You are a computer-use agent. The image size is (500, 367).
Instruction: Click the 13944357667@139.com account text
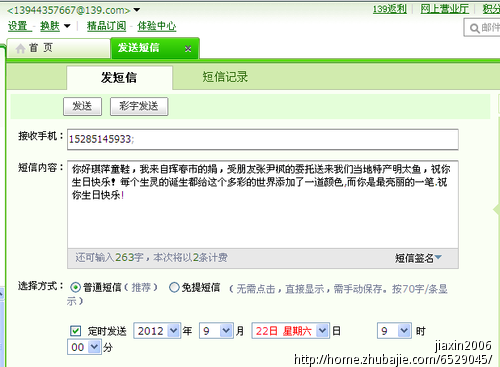[x=68, y=10]
